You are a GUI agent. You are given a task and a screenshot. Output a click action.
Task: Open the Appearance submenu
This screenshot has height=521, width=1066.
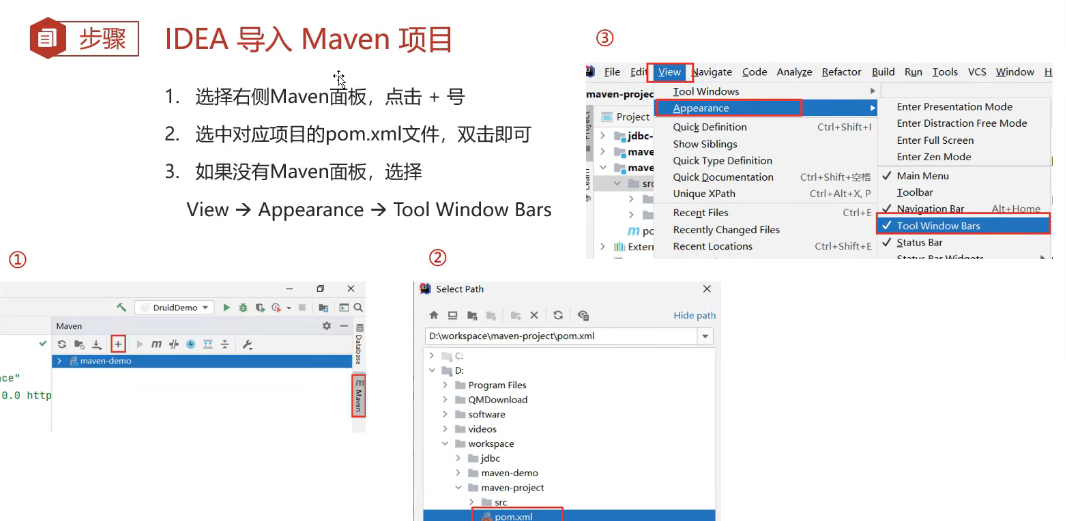click(x=766, y=108)
